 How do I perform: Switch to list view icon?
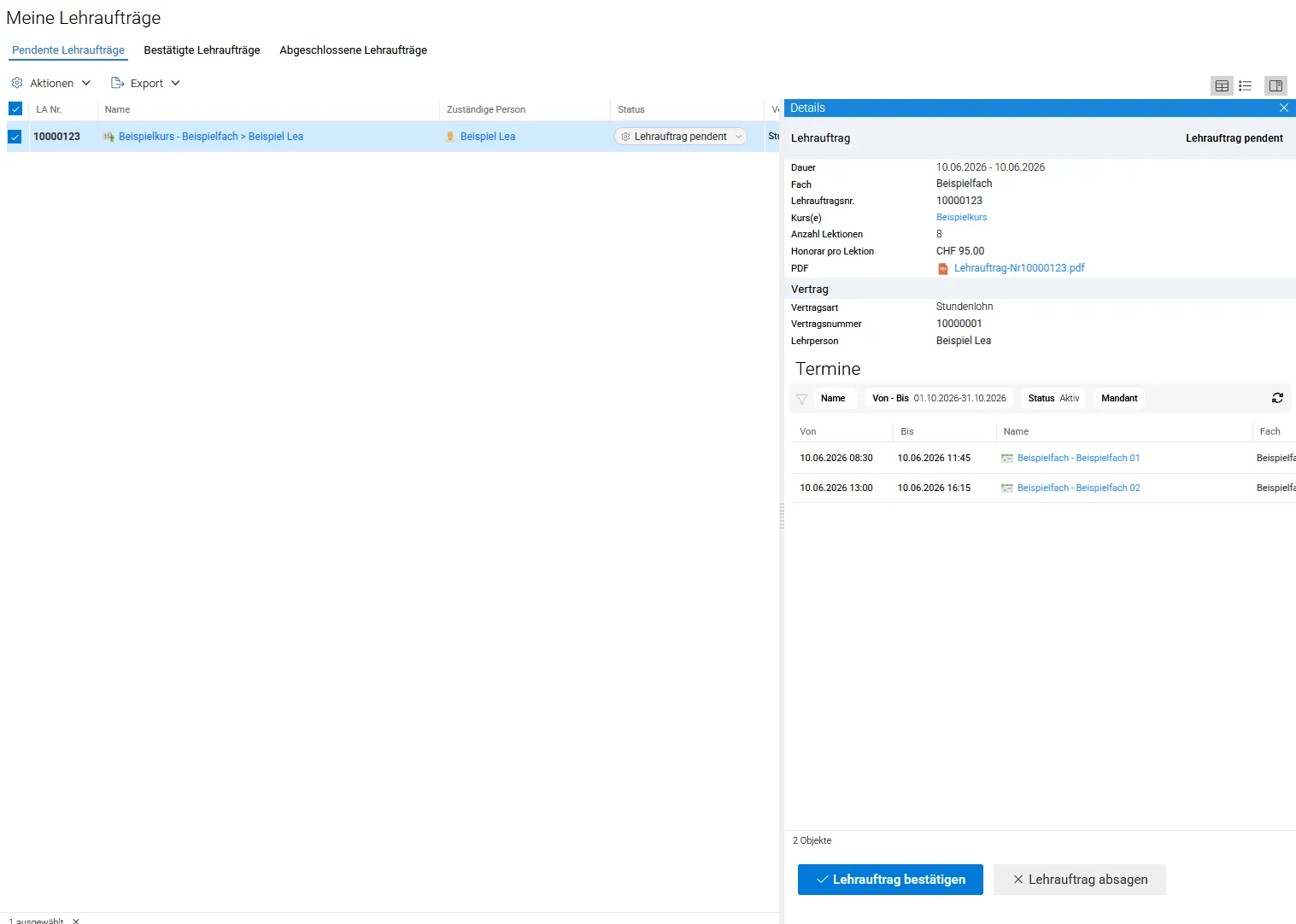point(1246,85)
